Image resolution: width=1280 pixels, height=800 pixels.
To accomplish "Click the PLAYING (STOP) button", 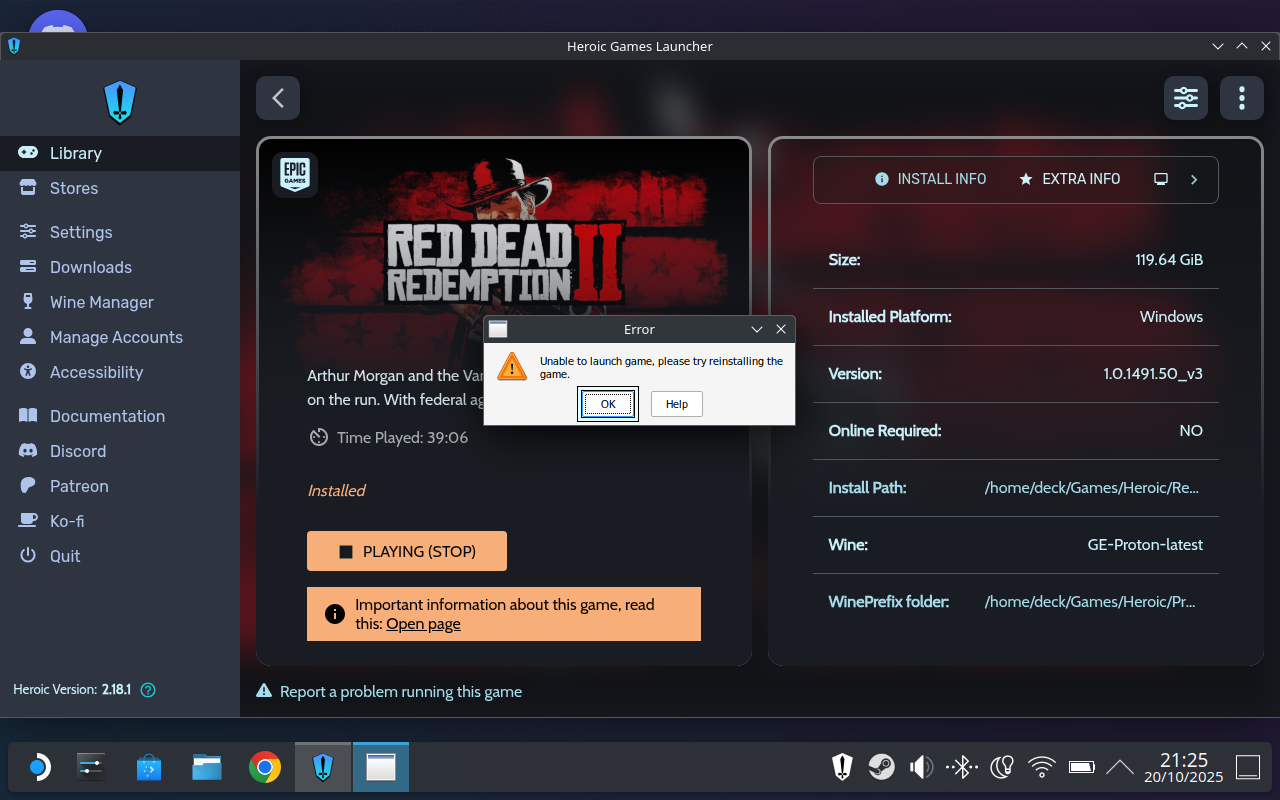I will (x=407, y=551).
